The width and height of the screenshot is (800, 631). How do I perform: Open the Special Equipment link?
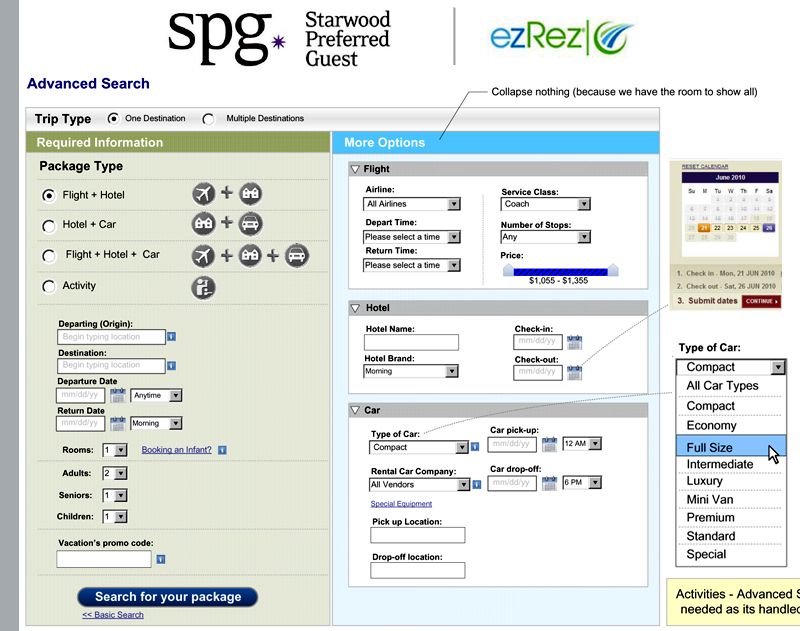(401, 504)
